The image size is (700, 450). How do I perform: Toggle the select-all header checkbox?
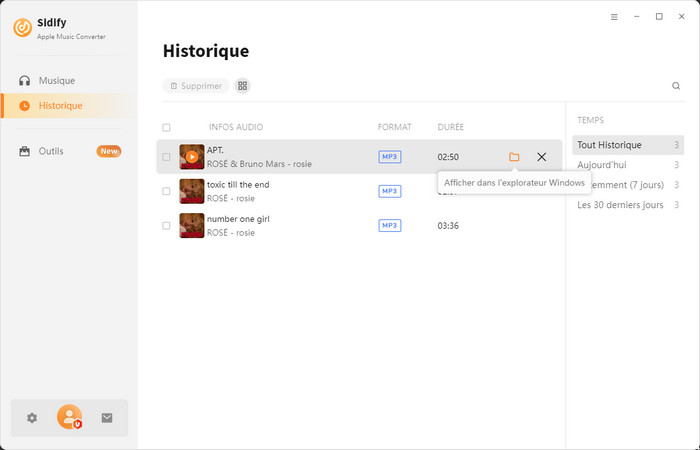[x=166, y=128]
